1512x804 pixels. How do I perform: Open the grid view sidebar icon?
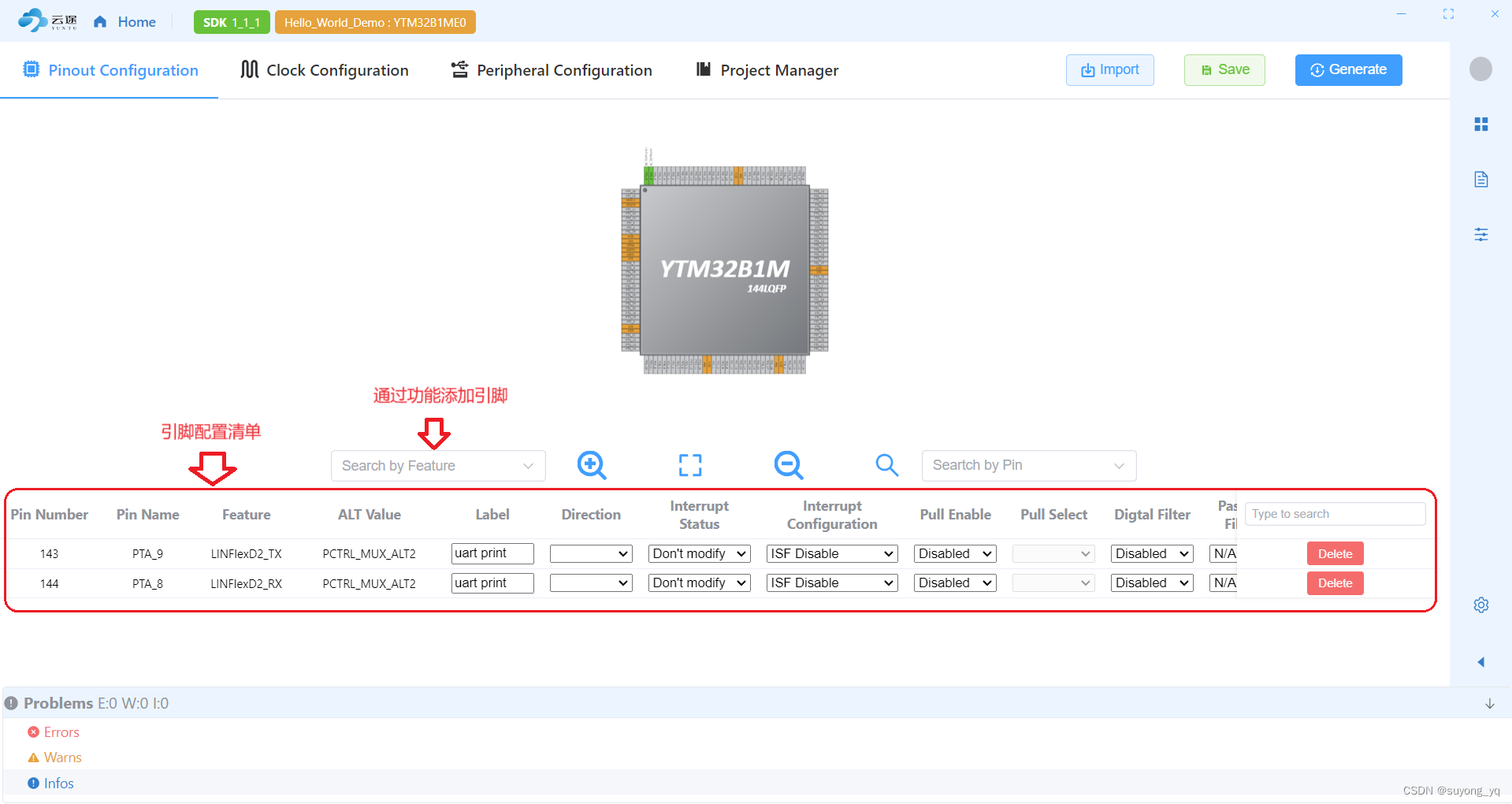click(1480, 125)
